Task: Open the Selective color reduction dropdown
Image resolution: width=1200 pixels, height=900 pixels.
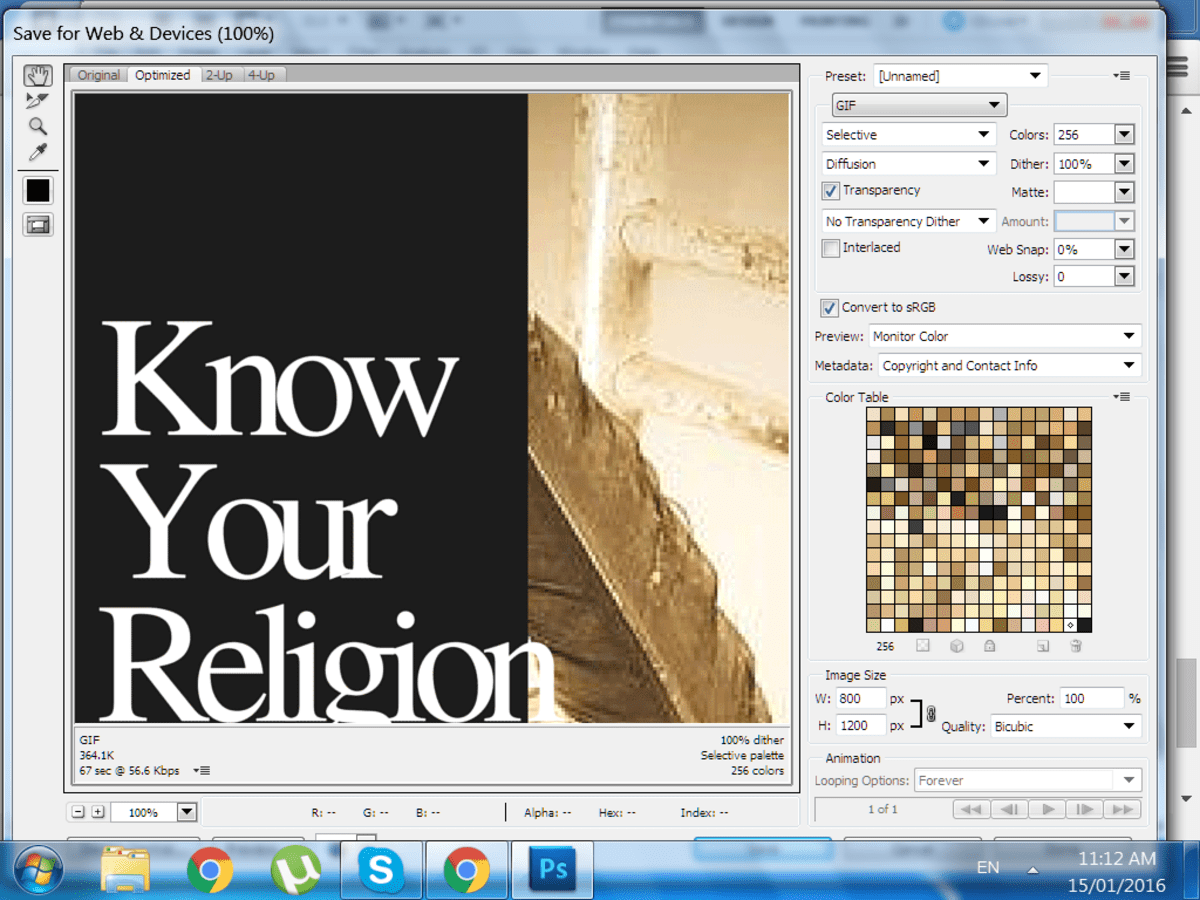Action: [908, 135]
